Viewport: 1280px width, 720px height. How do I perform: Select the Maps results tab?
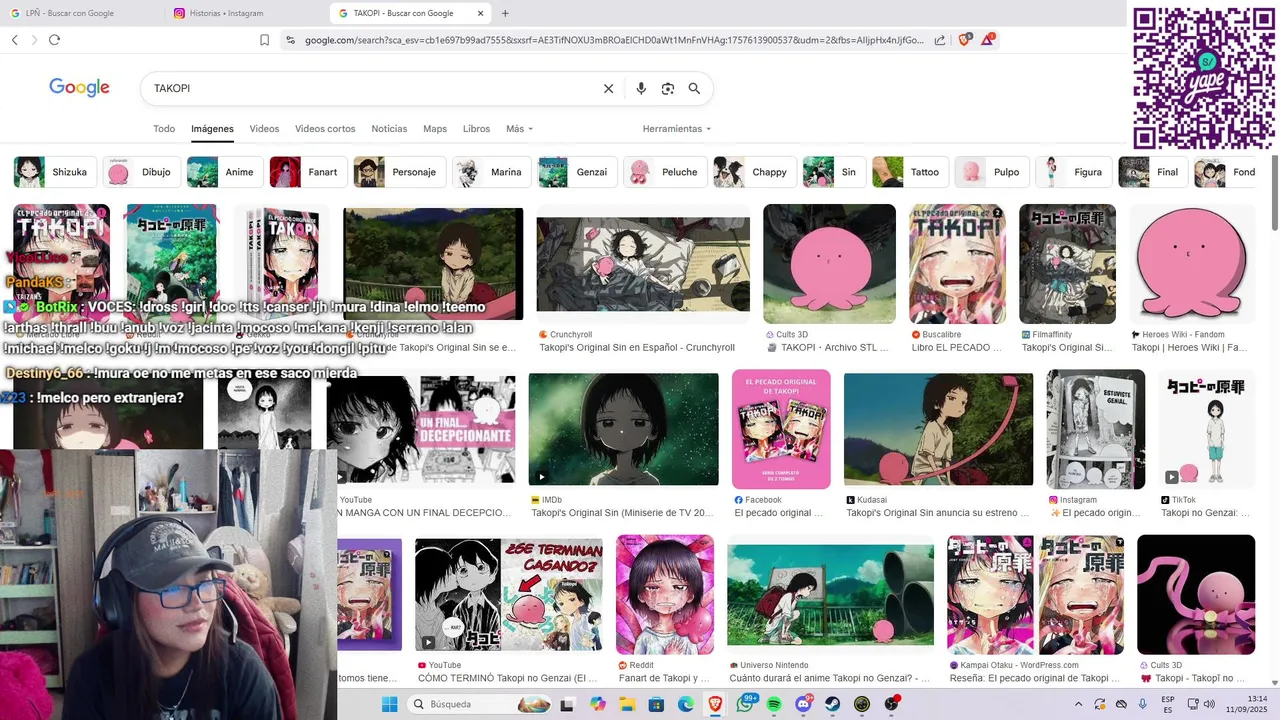435,129
